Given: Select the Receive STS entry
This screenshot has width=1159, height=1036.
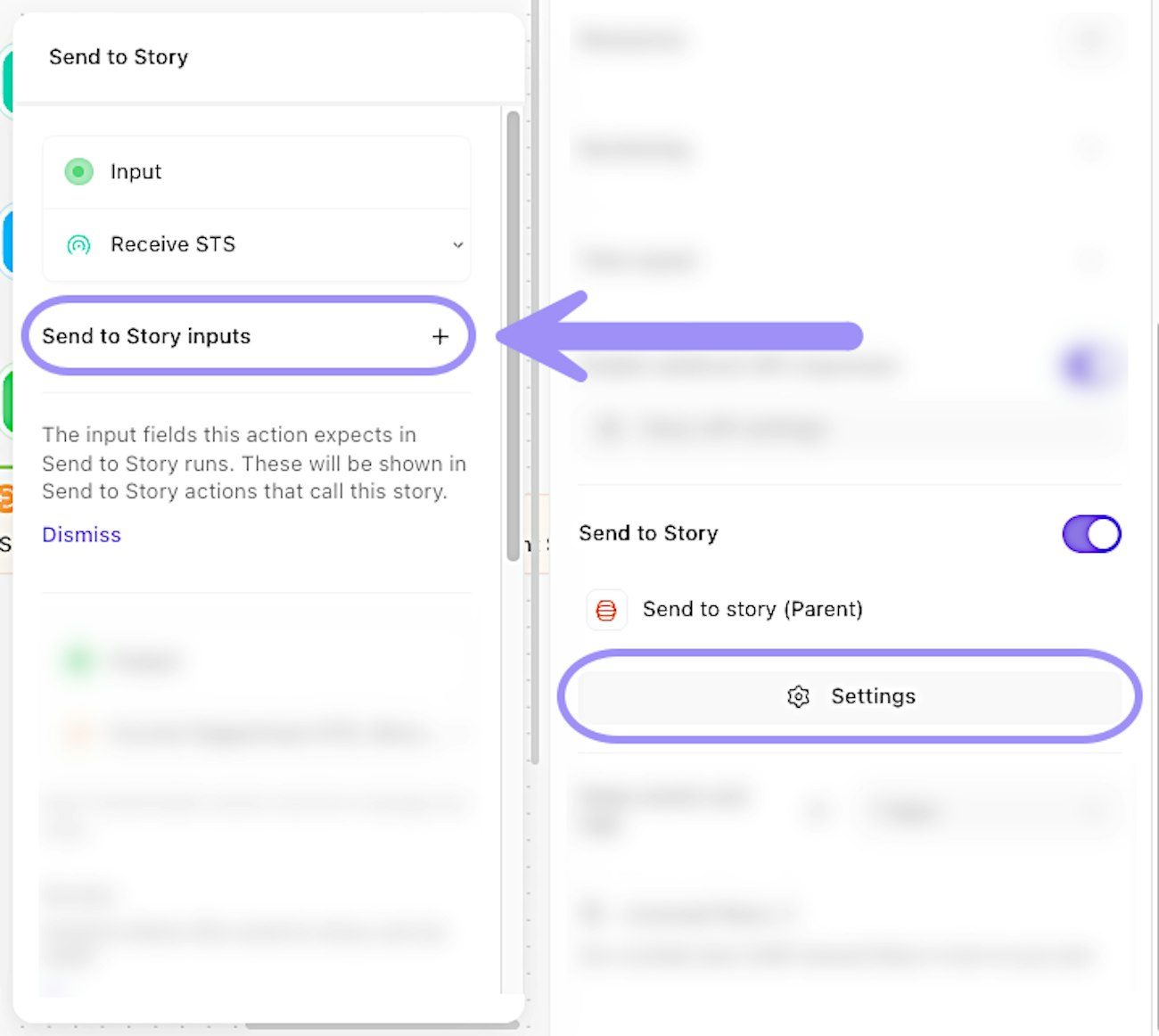Looking at the screenshot, I should (x=257, y=245).
